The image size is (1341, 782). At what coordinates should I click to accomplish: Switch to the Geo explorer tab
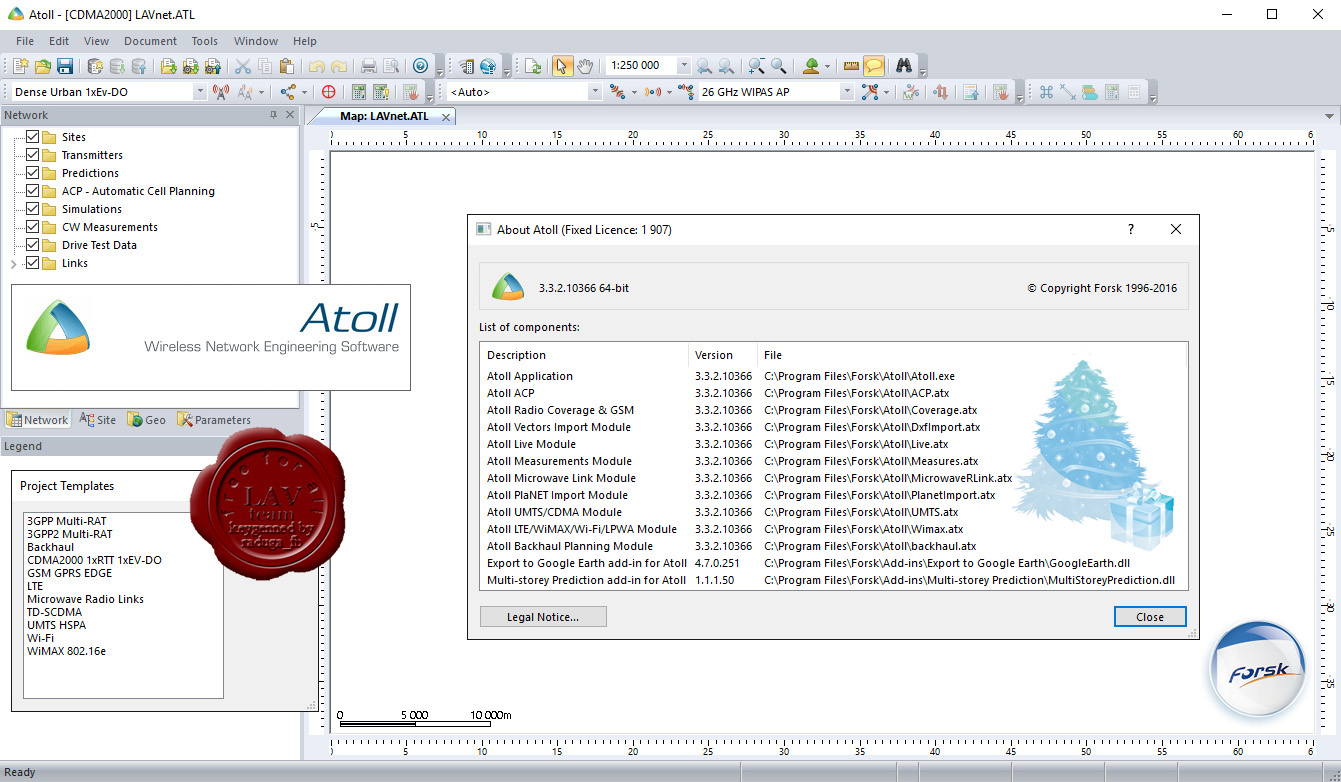146,420
